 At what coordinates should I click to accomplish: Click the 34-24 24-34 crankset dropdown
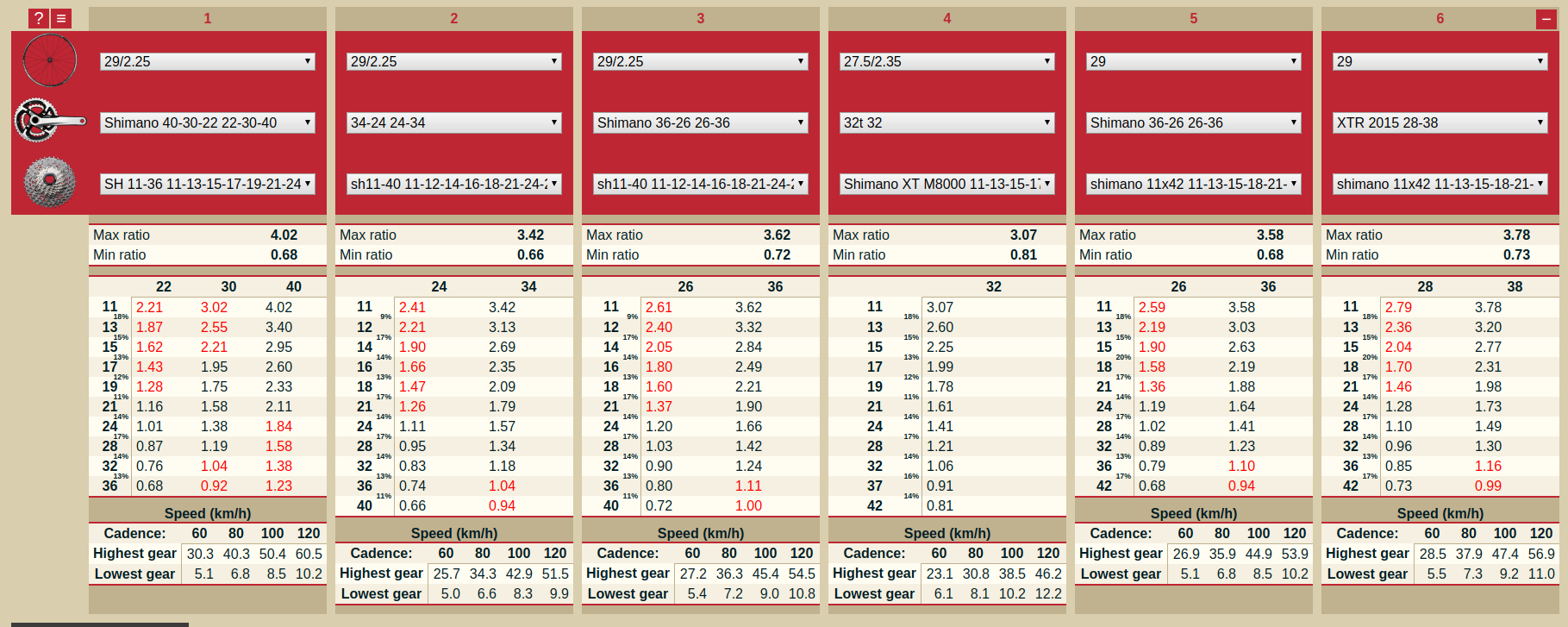pos(453,122)
